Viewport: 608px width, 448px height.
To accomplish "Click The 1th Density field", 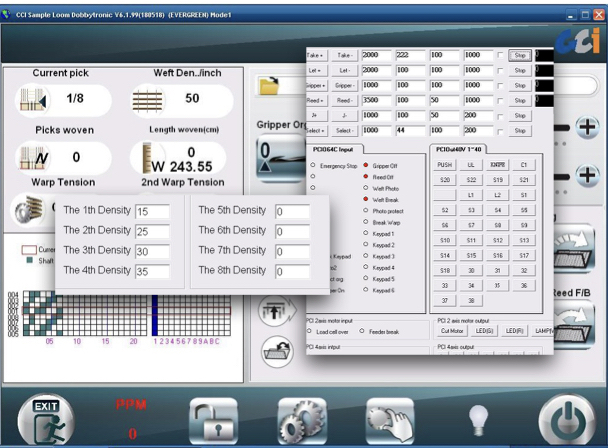I will (x=152, y=211).
